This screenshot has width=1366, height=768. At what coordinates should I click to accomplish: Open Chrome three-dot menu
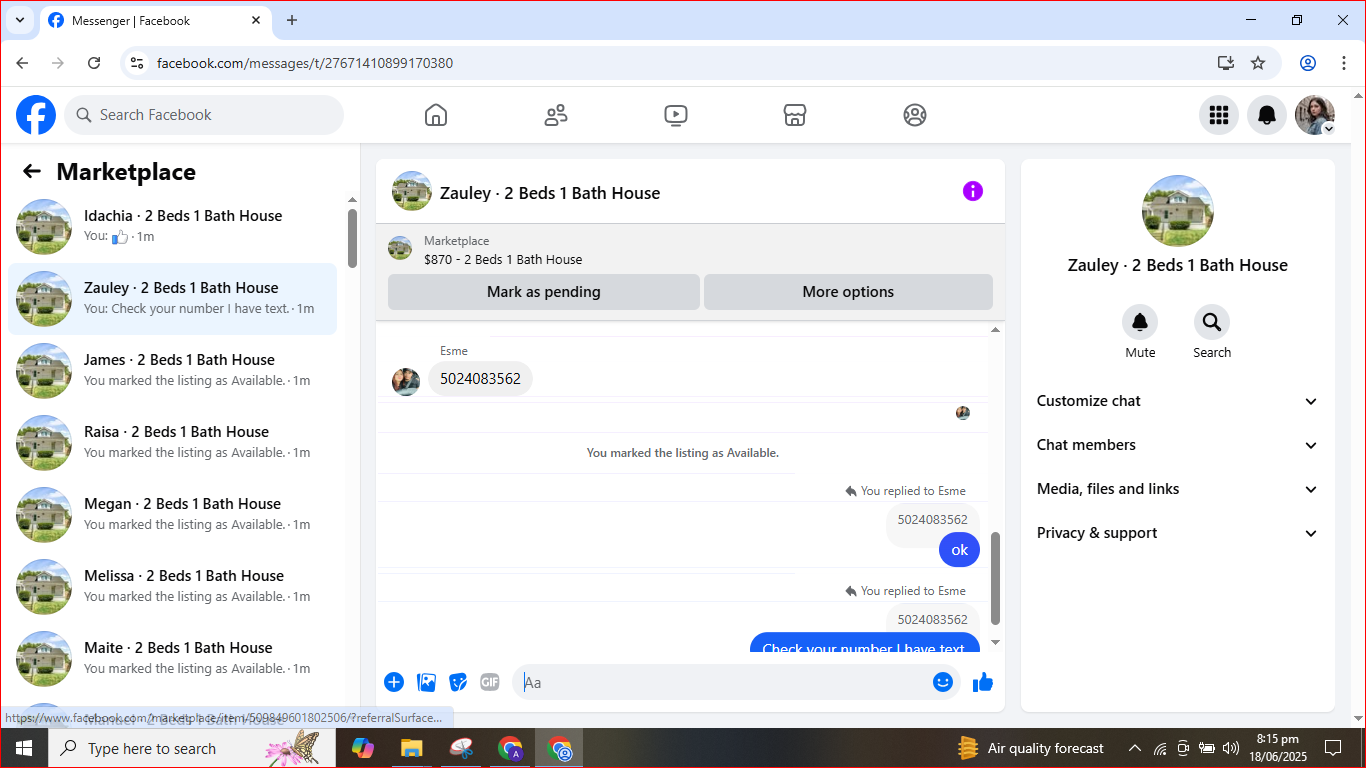[x=1344, y=63]
